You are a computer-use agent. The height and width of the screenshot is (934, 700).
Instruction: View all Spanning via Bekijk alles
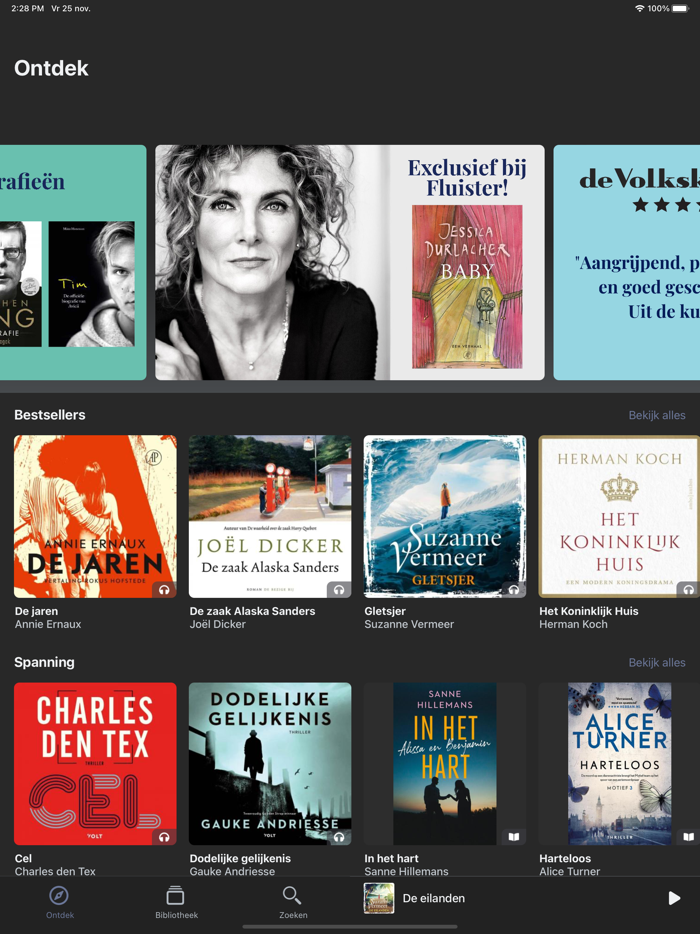pyautogui.click(x=657, y=662)
